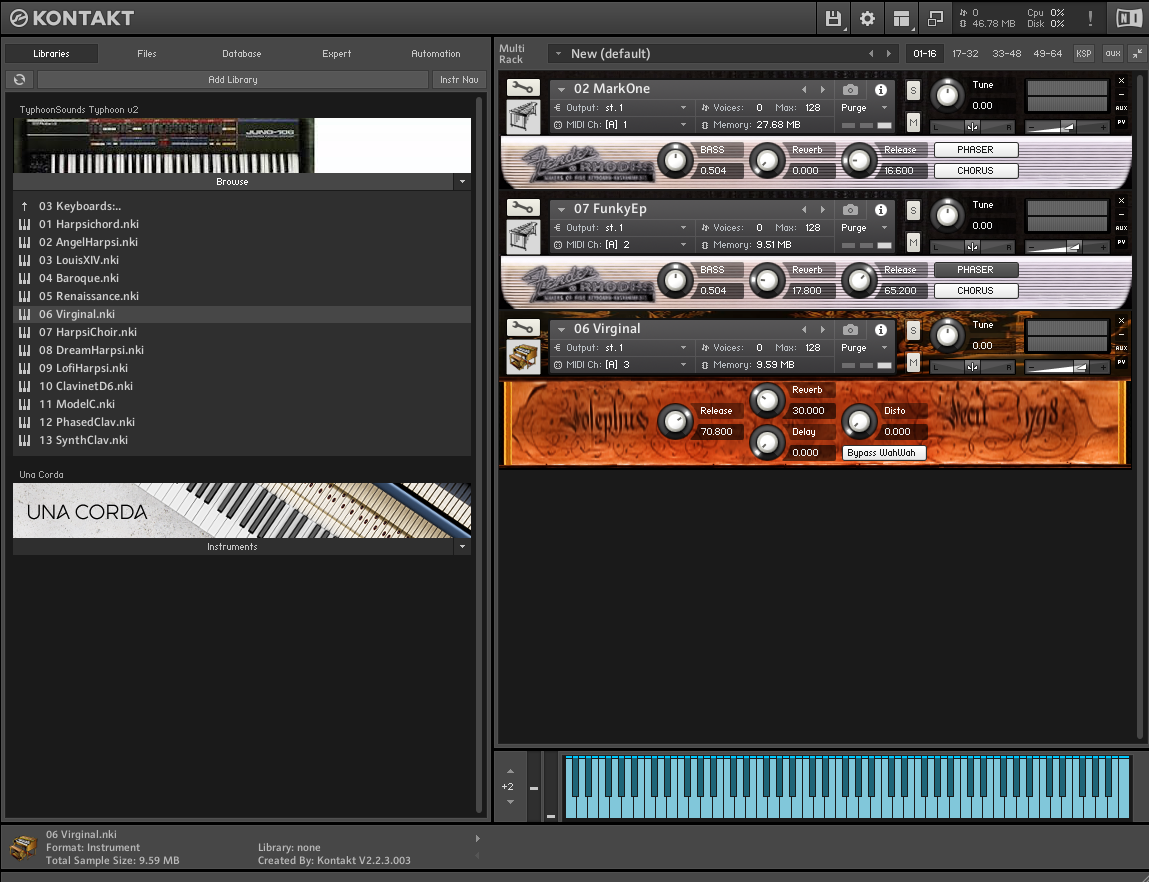Click the library refresh icon
The image size is (1149, 882).
[x=20, y=79]
